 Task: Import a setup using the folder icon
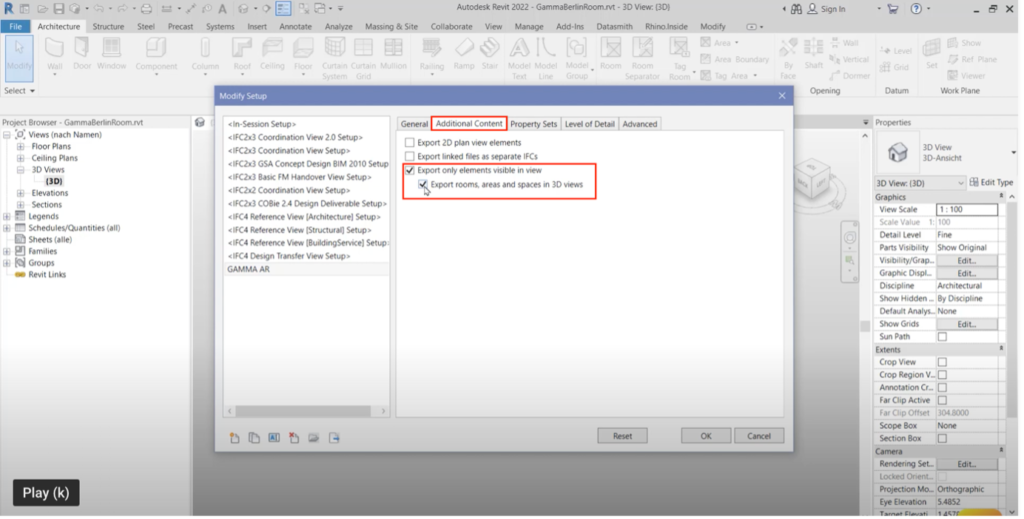(x=314, y=438)
